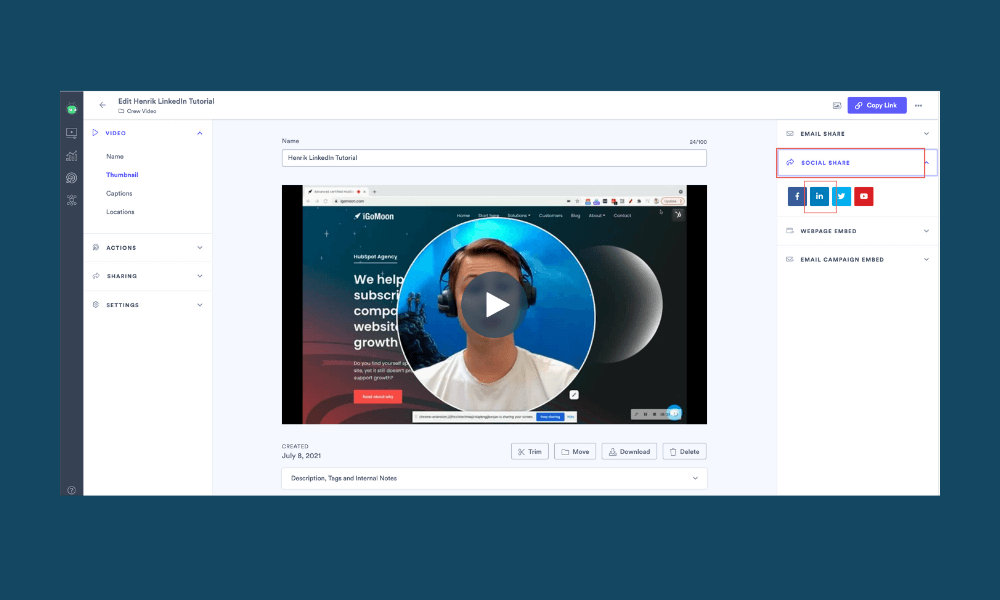Click the 24/100 character count
Viewport: 1000px width, 600px height.
[x=698, y=142]
